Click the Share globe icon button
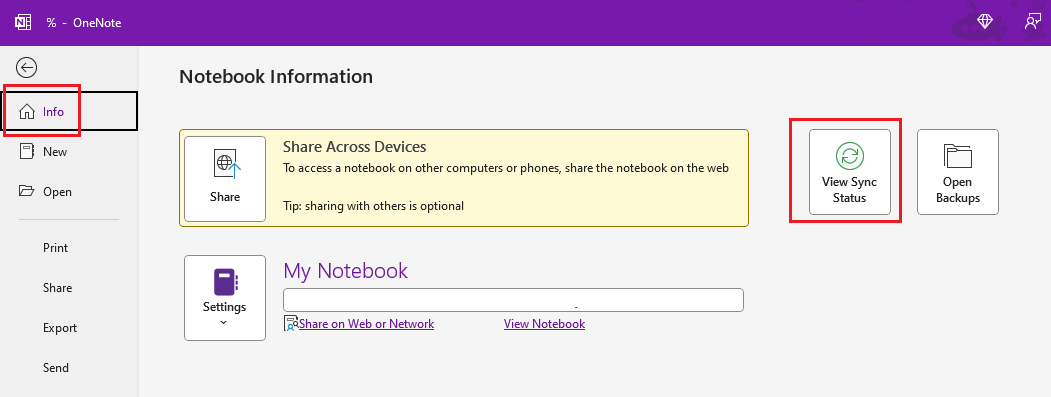Image resolution: width=1051 pixels, height=397 pixels. (x=225, y=178)
